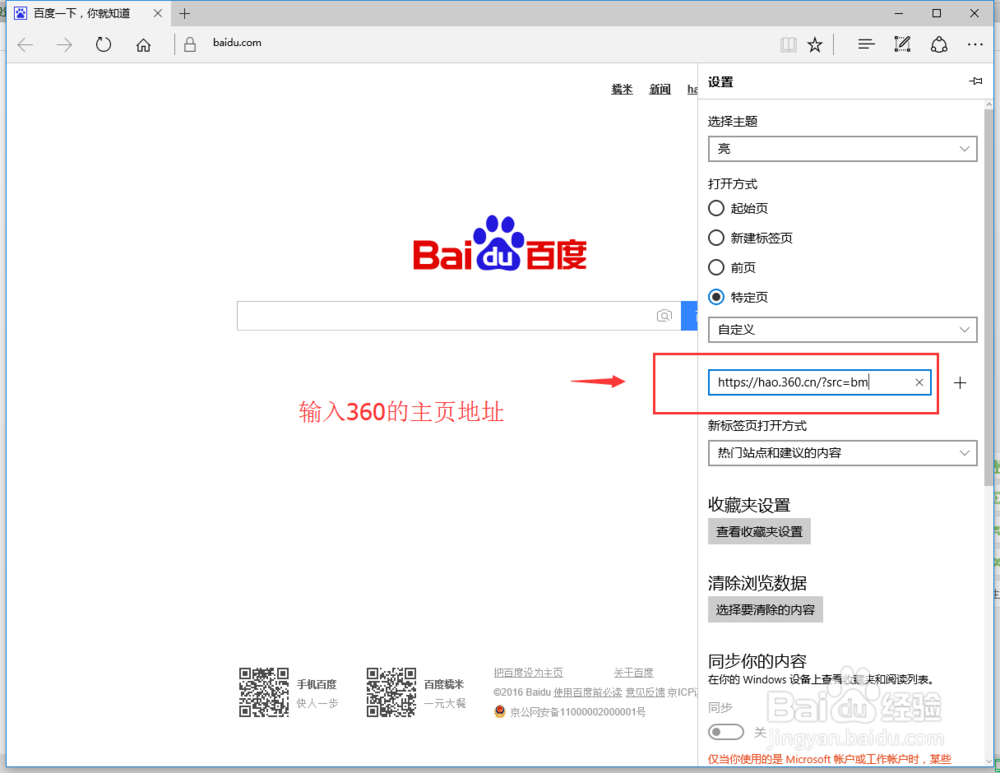Open the 糯米 link on Baidu
Viewport: 1000px width, 773px height.
622,89
